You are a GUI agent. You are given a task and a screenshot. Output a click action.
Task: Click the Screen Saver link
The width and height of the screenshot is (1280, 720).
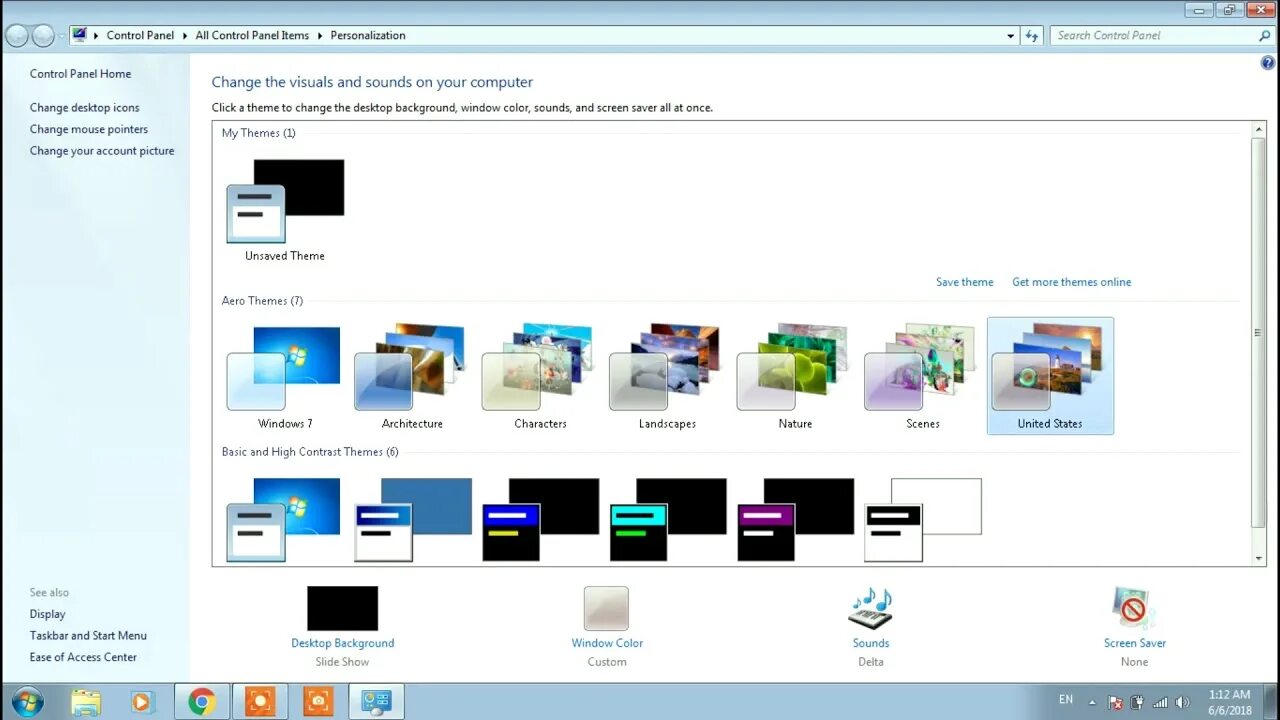(1135, 643)
